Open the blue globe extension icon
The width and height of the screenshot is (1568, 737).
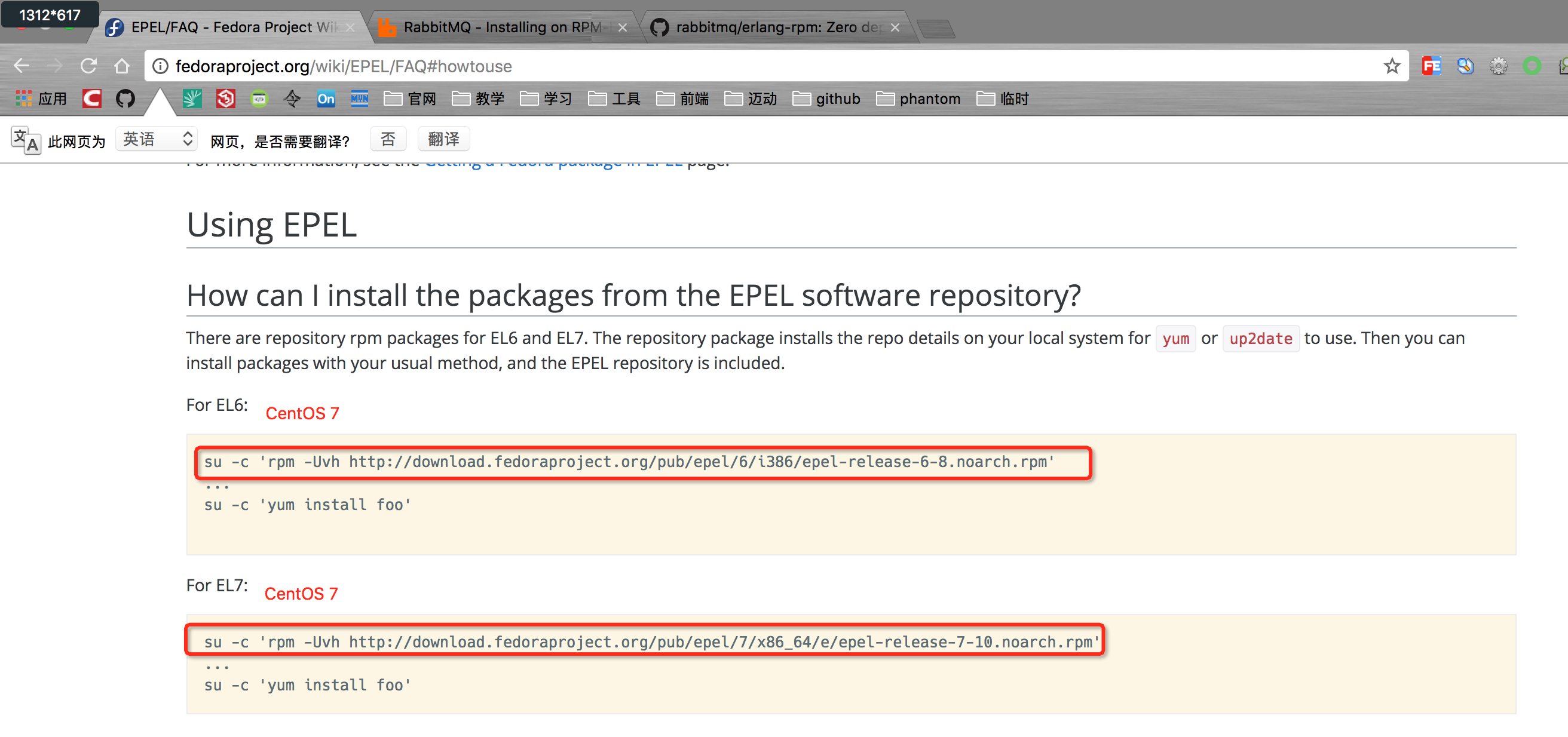tap(1465, 66)
